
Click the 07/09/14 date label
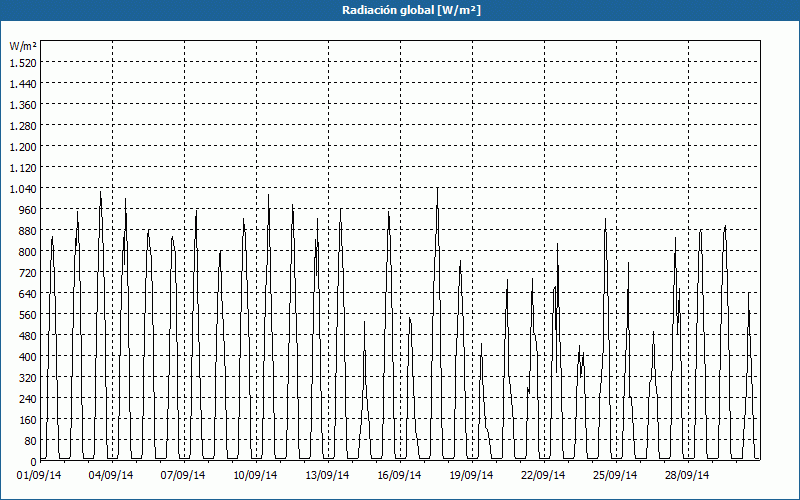[183, 475]
